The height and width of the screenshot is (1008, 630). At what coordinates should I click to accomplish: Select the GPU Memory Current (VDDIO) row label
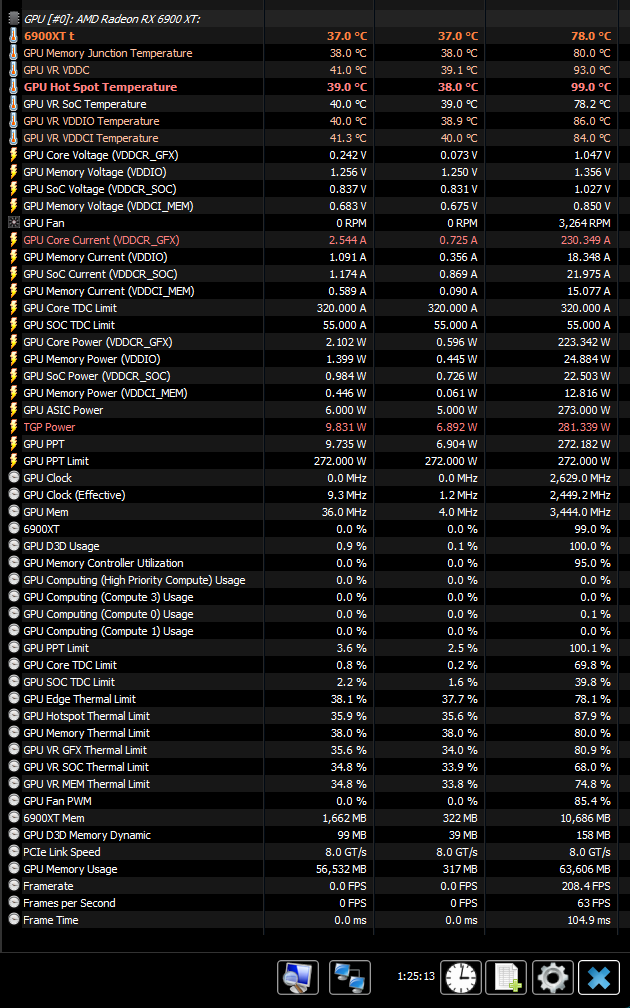95,257
